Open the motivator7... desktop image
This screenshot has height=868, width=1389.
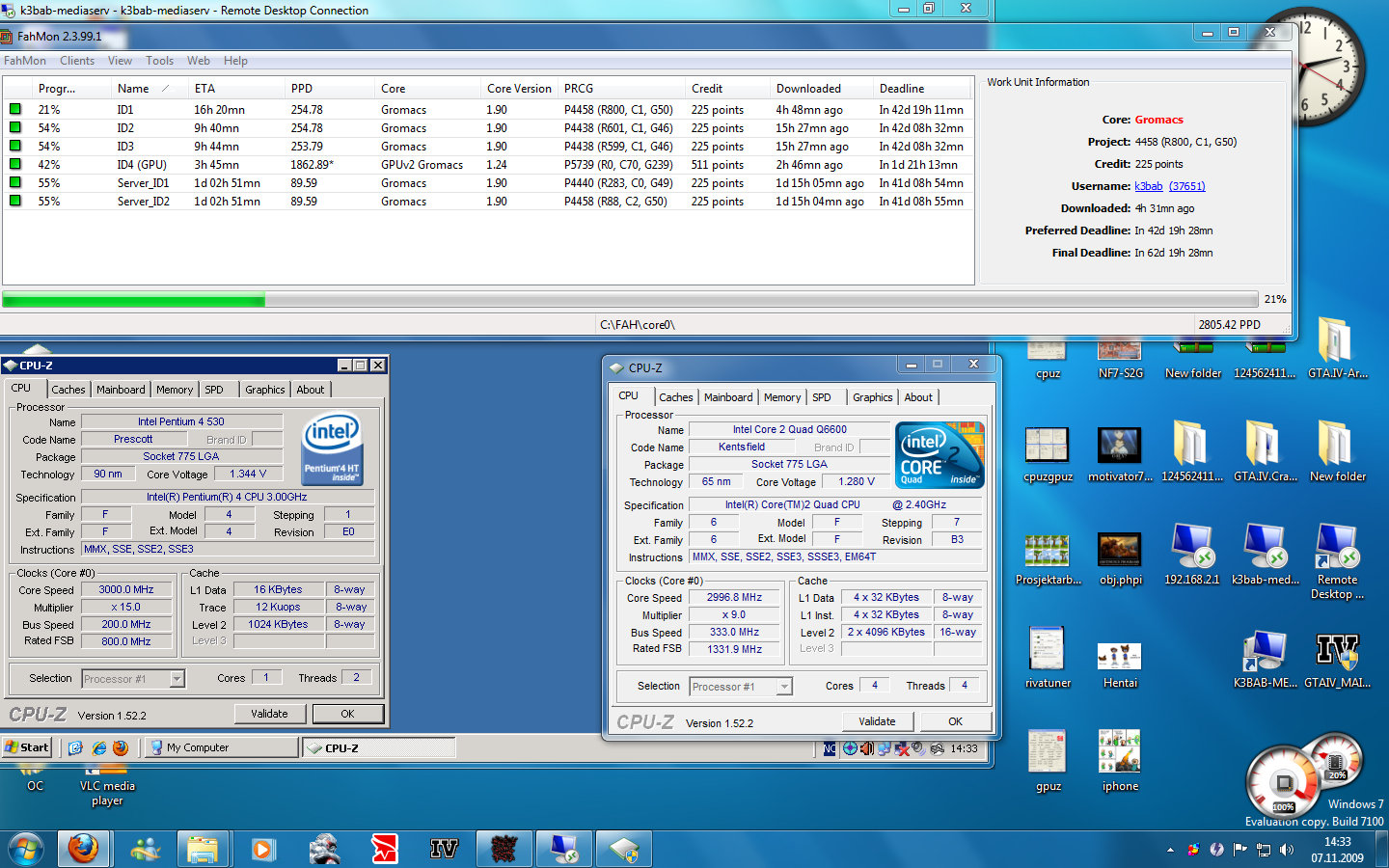pyautogui.click(x=1120, y=454)
